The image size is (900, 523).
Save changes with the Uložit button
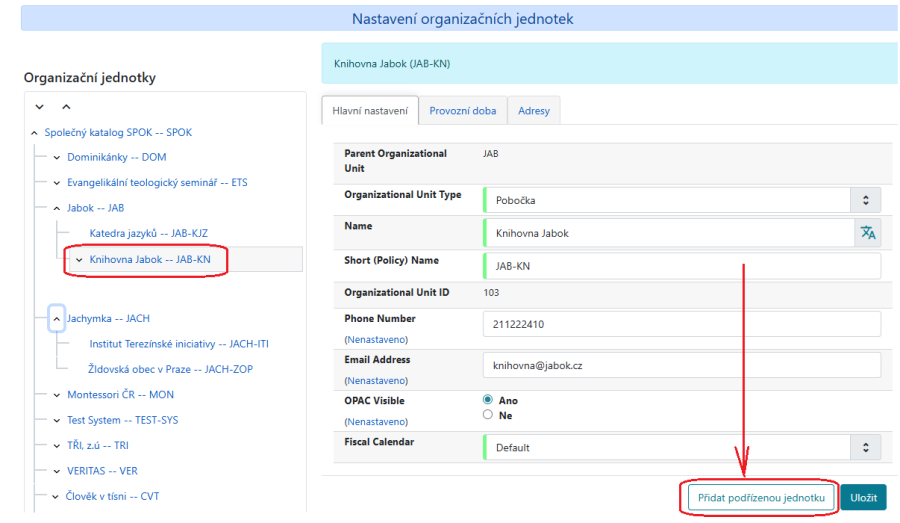(863, 497)
